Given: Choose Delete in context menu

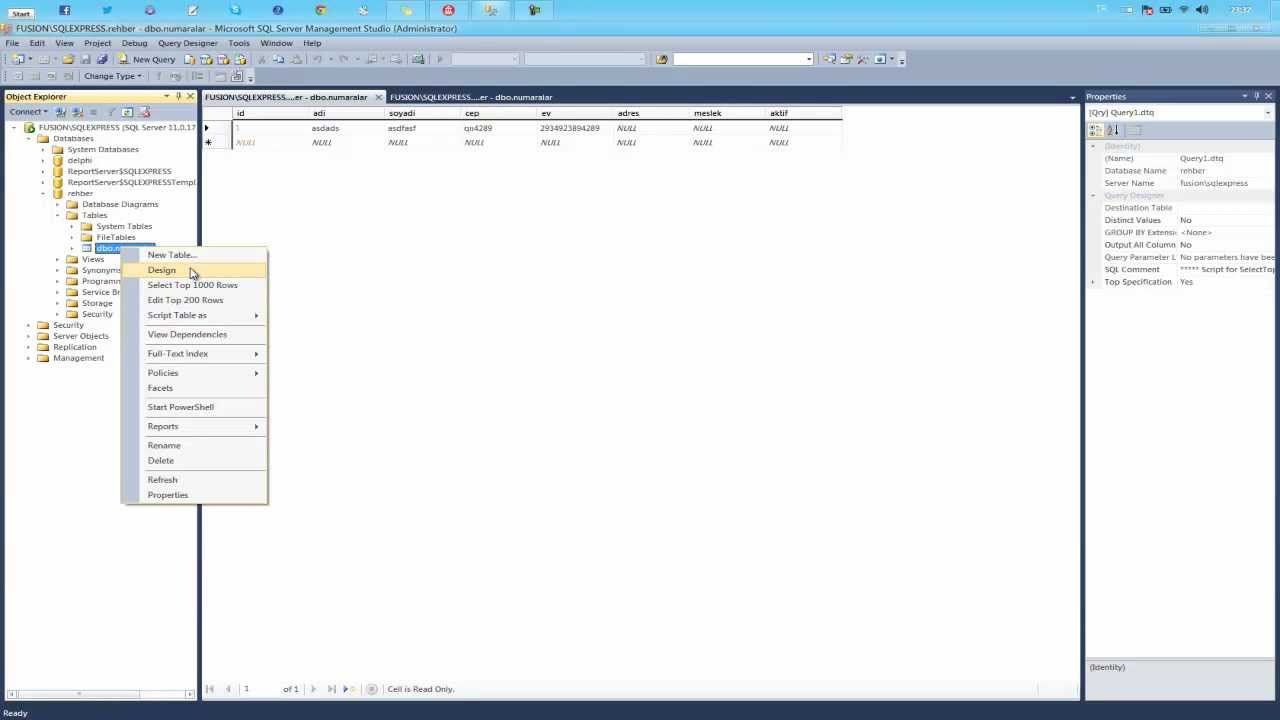Looking at the screenshot, I should [195, 460].
